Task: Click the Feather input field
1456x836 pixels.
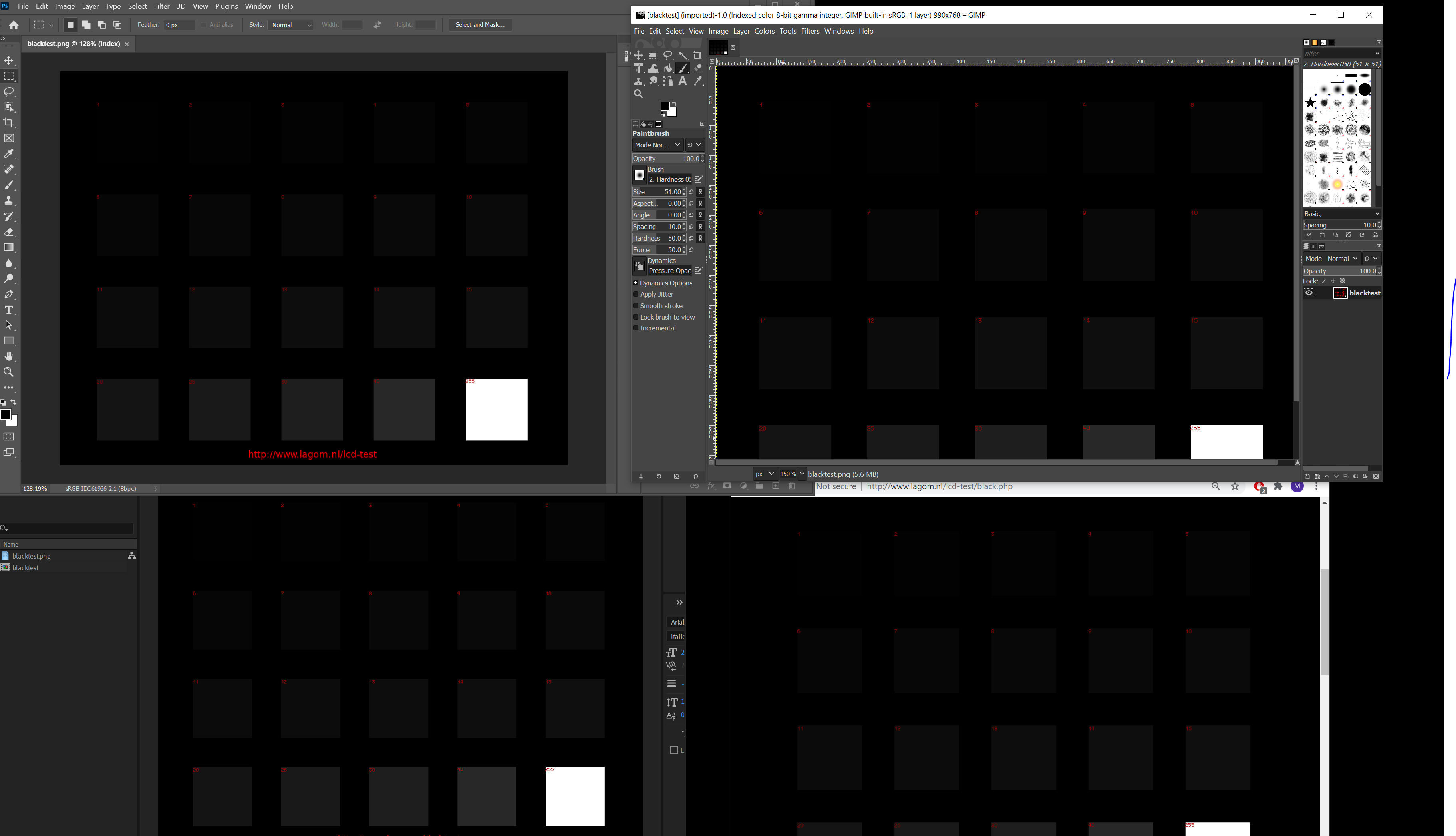Action: tap(180, 25)
